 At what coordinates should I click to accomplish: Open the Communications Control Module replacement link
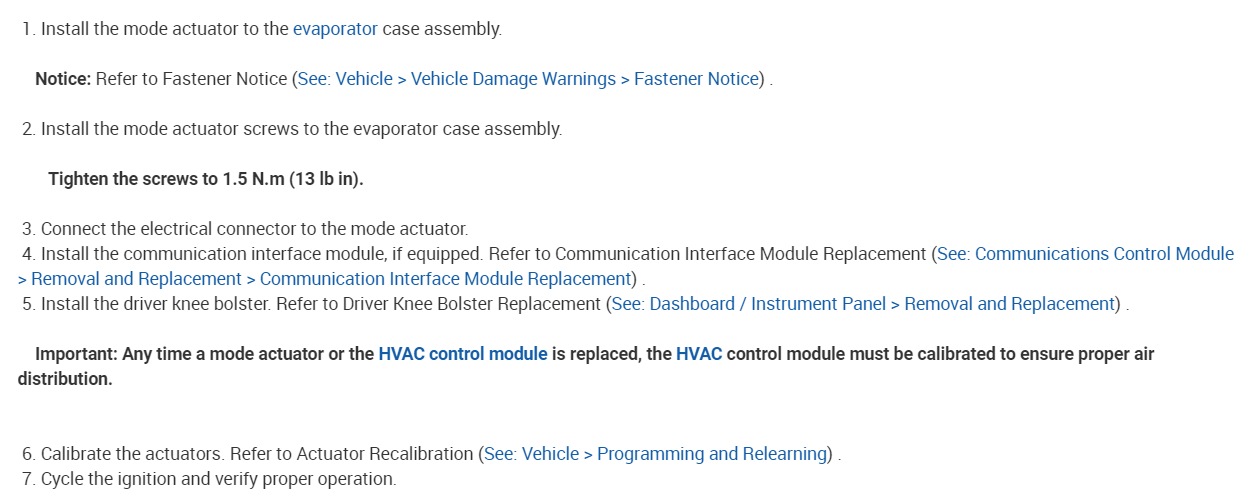coord(1085,254)
